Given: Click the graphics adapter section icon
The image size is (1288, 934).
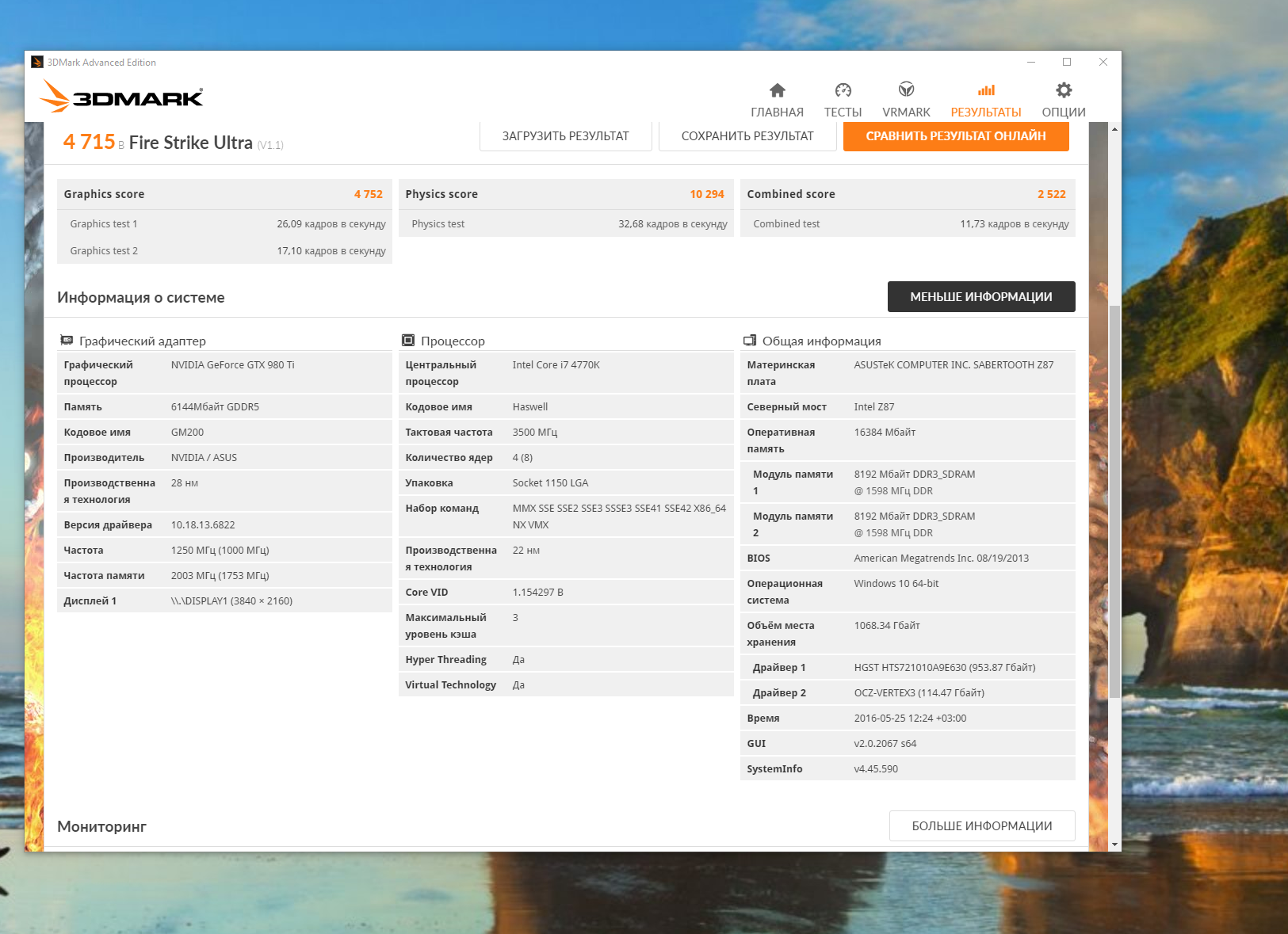Looking at the screenshot, I should [x=67, y=341].
